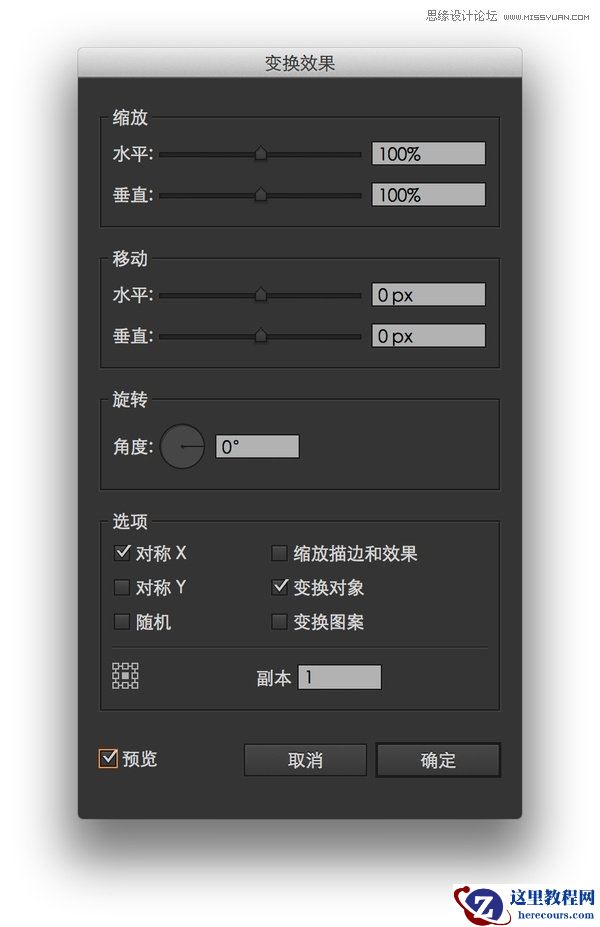This screenshot has height=927, width=600.
Task: Select the center reference point in the locator grid
Action: (x=125, y=676)
